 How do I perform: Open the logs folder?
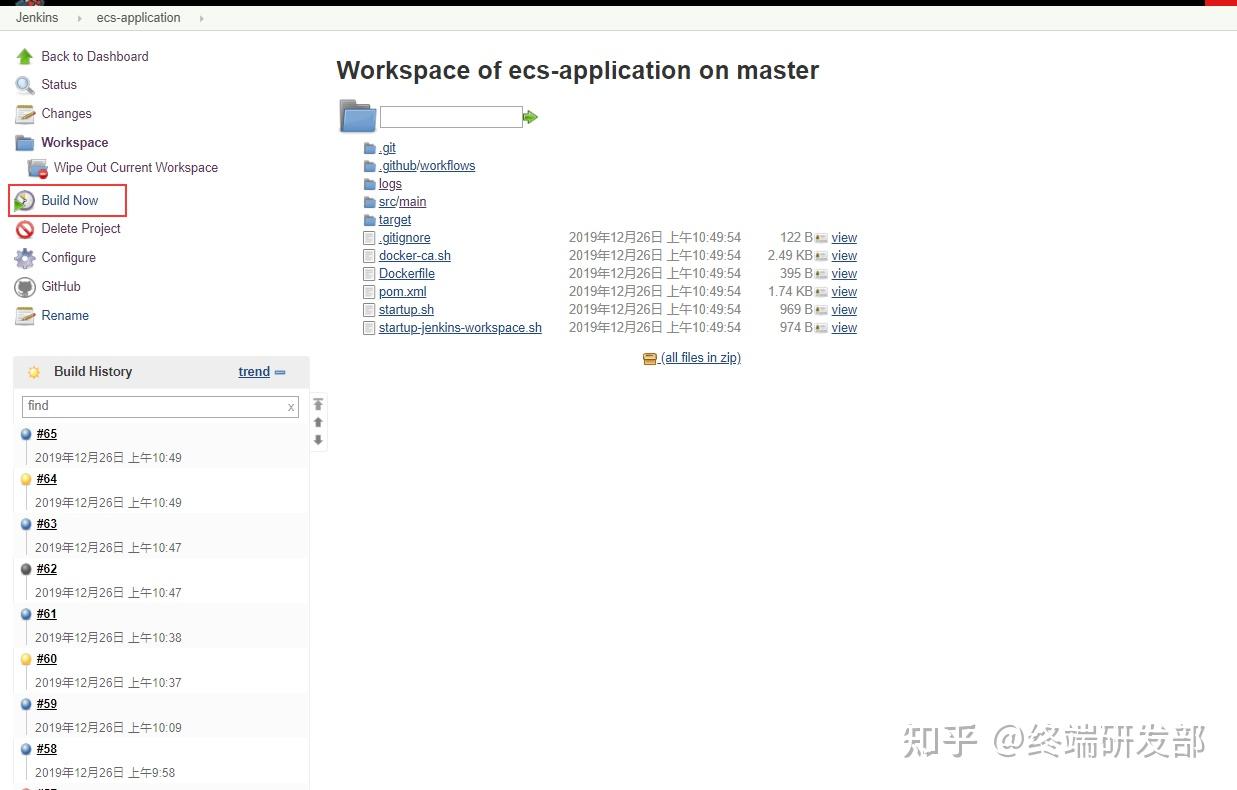tap(390, 183)
